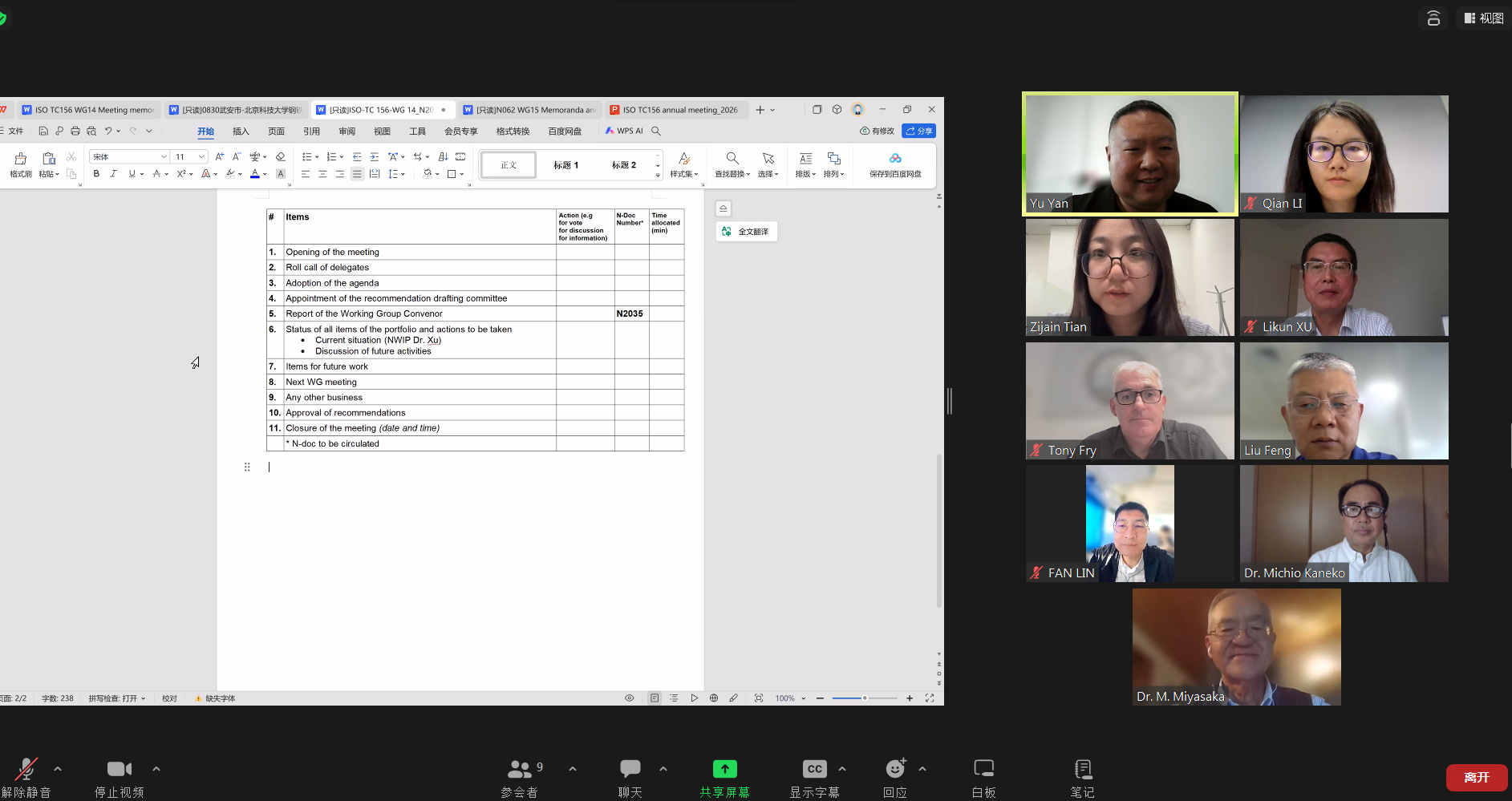Click the Zoom Reactions (回应) smiley icon

[x=895, y=769]
